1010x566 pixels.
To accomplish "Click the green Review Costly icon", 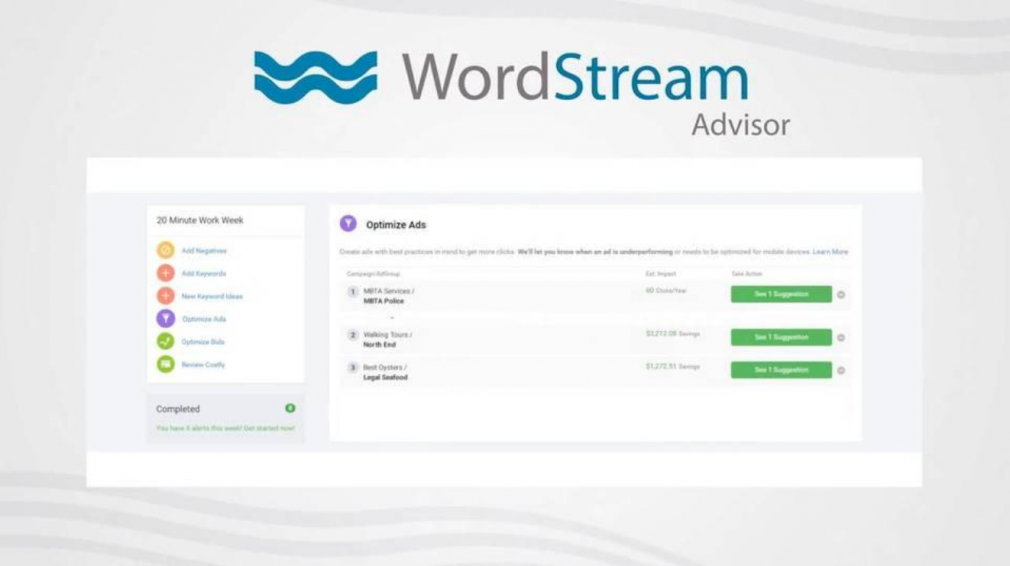I will pos(166,364).
